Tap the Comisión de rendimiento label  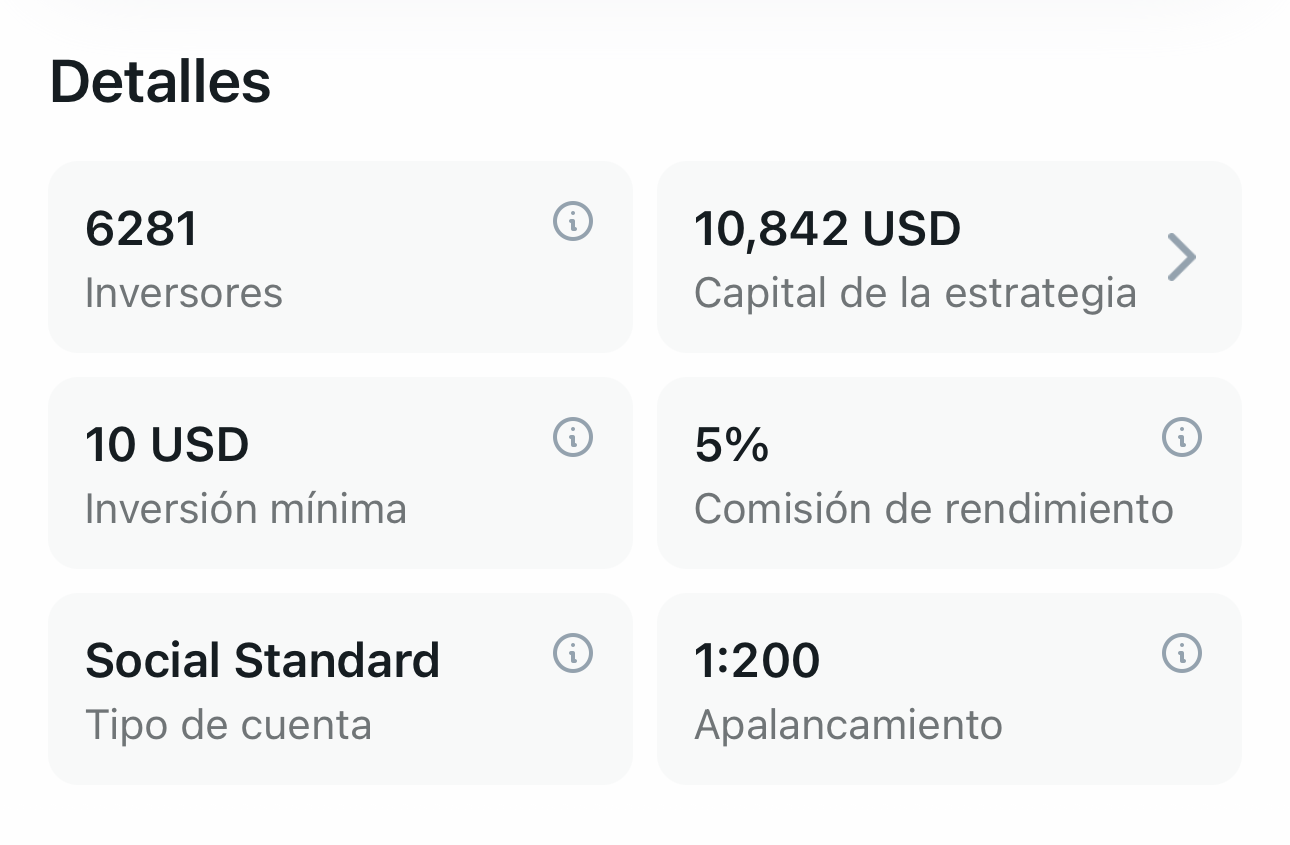[933, 509]
